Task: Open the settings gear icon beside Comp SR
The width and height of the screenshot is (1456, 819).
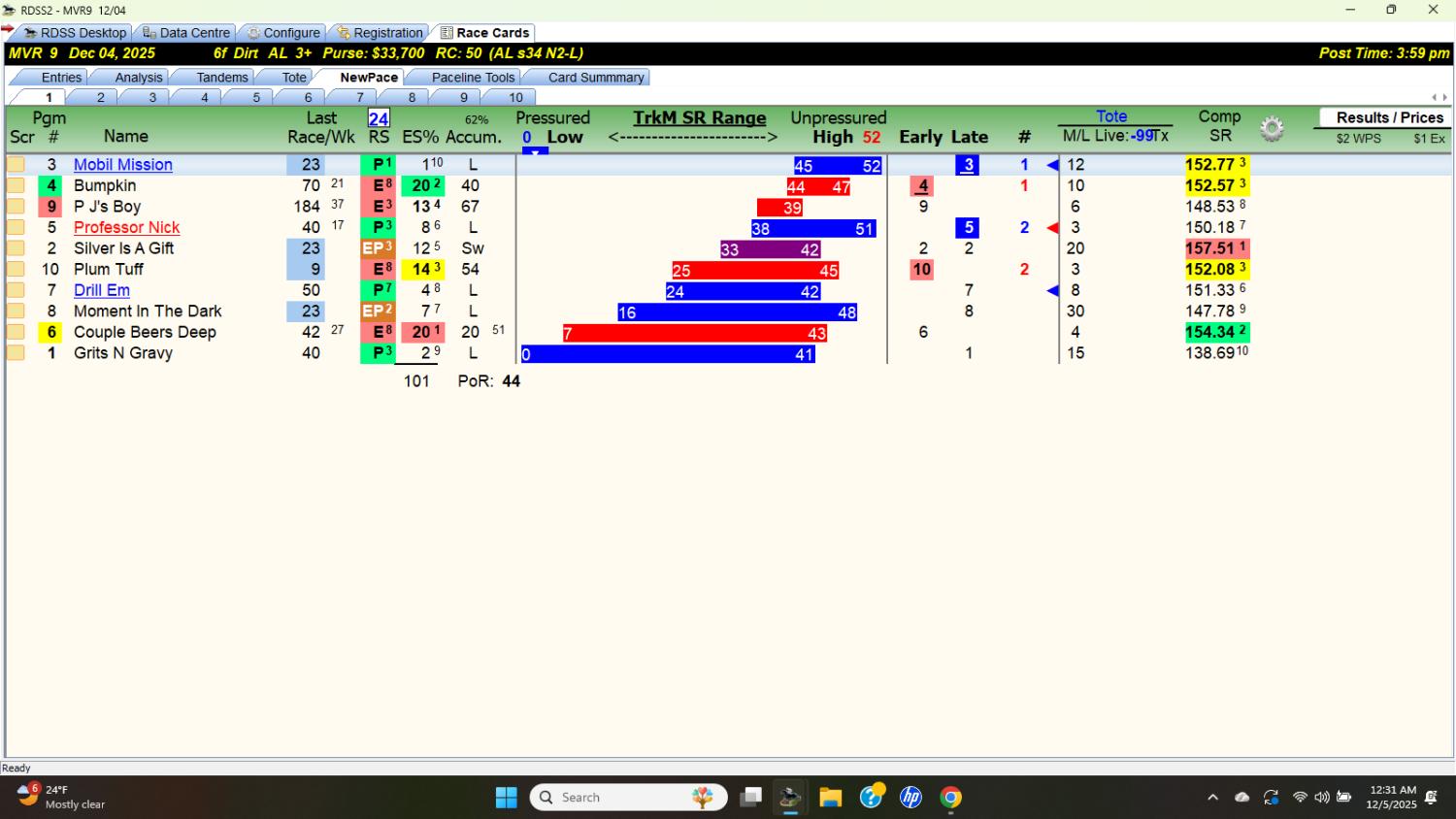Action: point(1272,128)
